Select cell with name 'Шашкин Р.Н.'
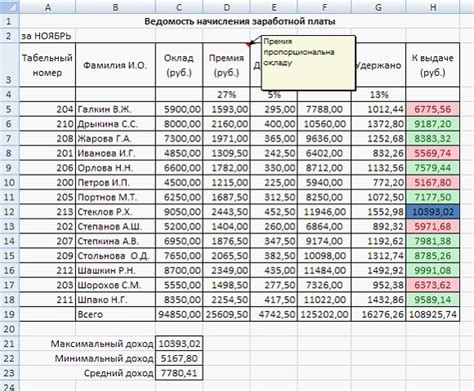 click(115, 270)
